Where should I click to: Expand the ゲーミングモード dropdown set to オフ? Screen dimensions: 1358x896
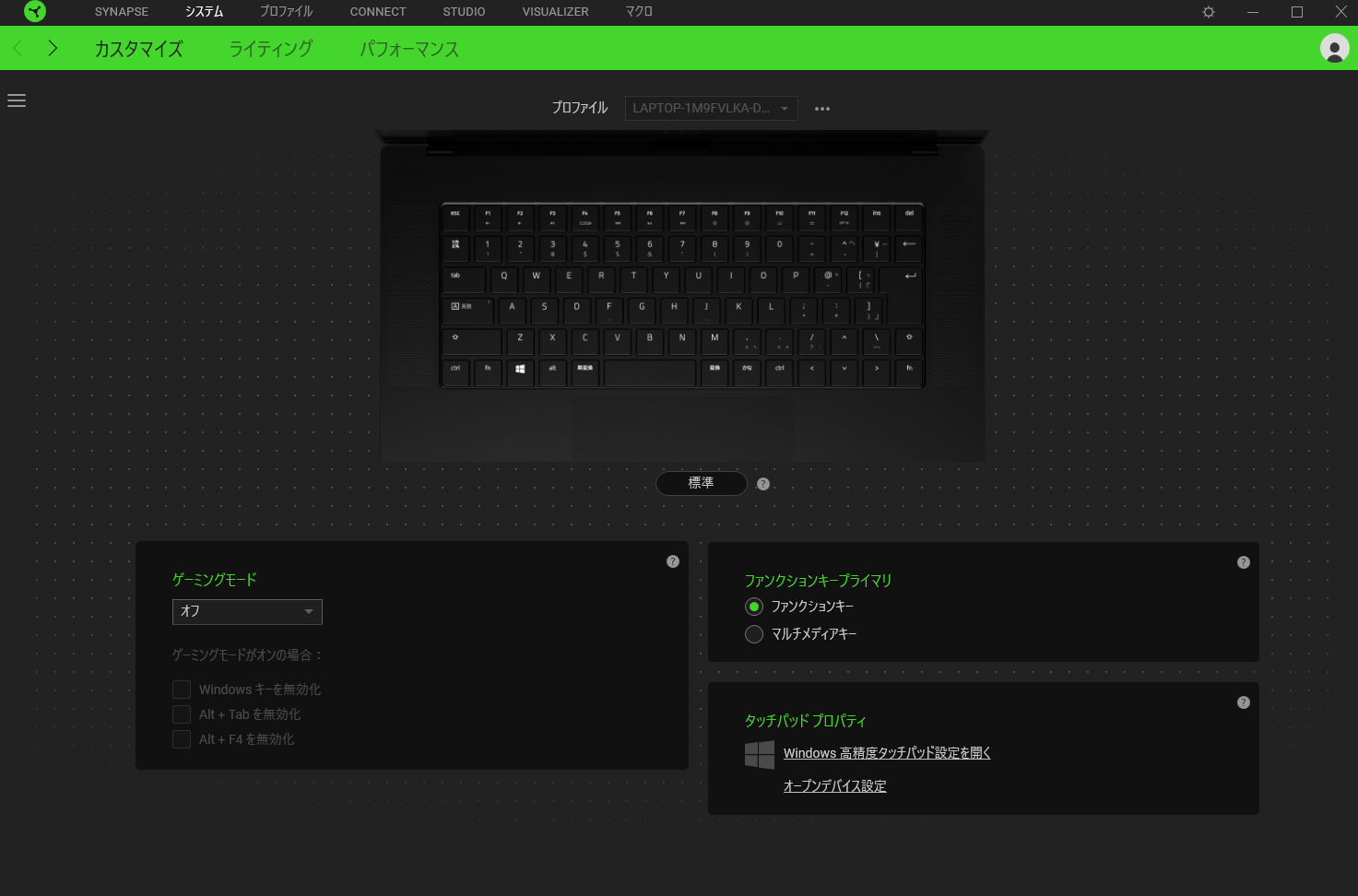coord(247,611)
